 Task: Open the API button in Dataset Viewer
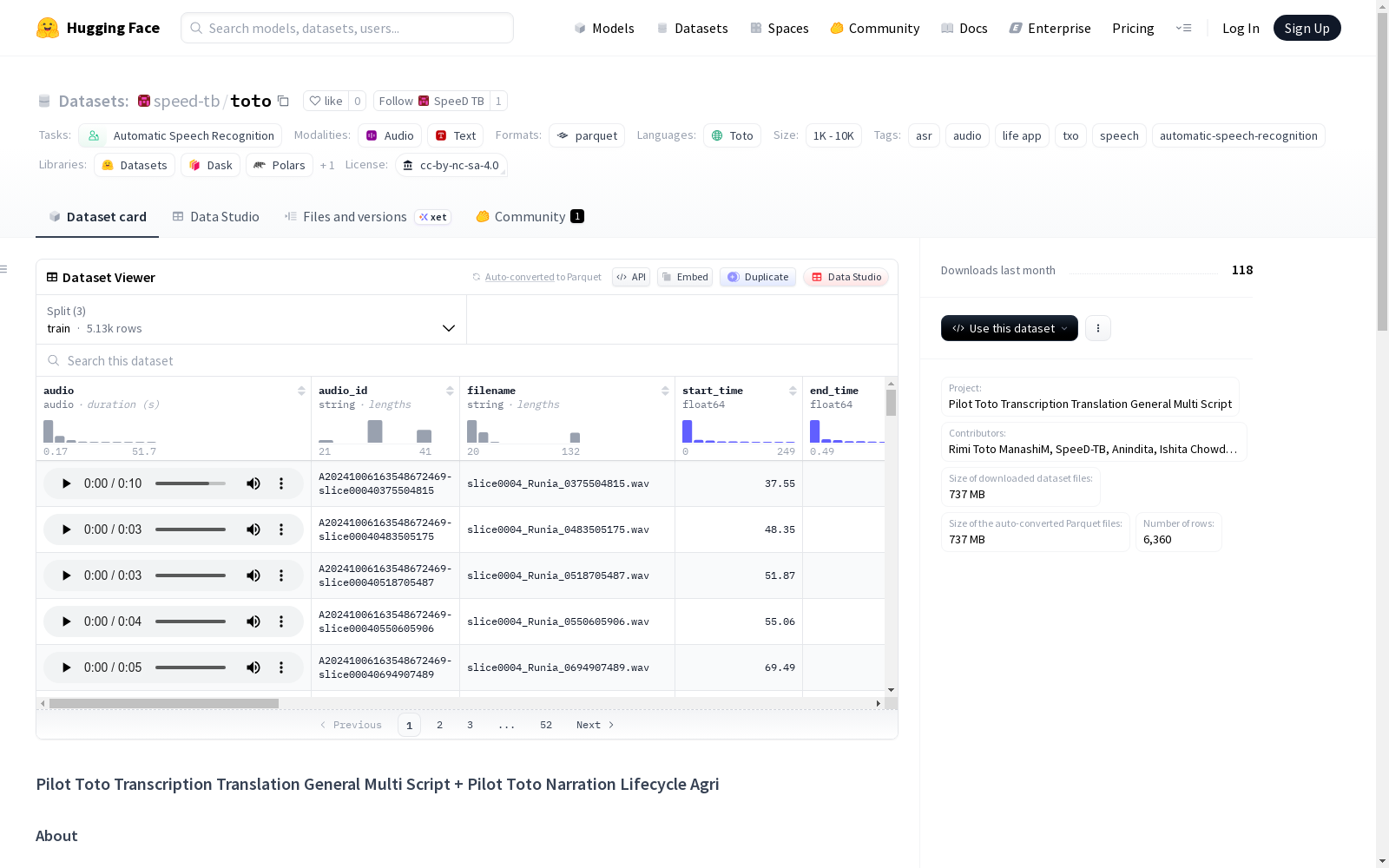point(631,277)
